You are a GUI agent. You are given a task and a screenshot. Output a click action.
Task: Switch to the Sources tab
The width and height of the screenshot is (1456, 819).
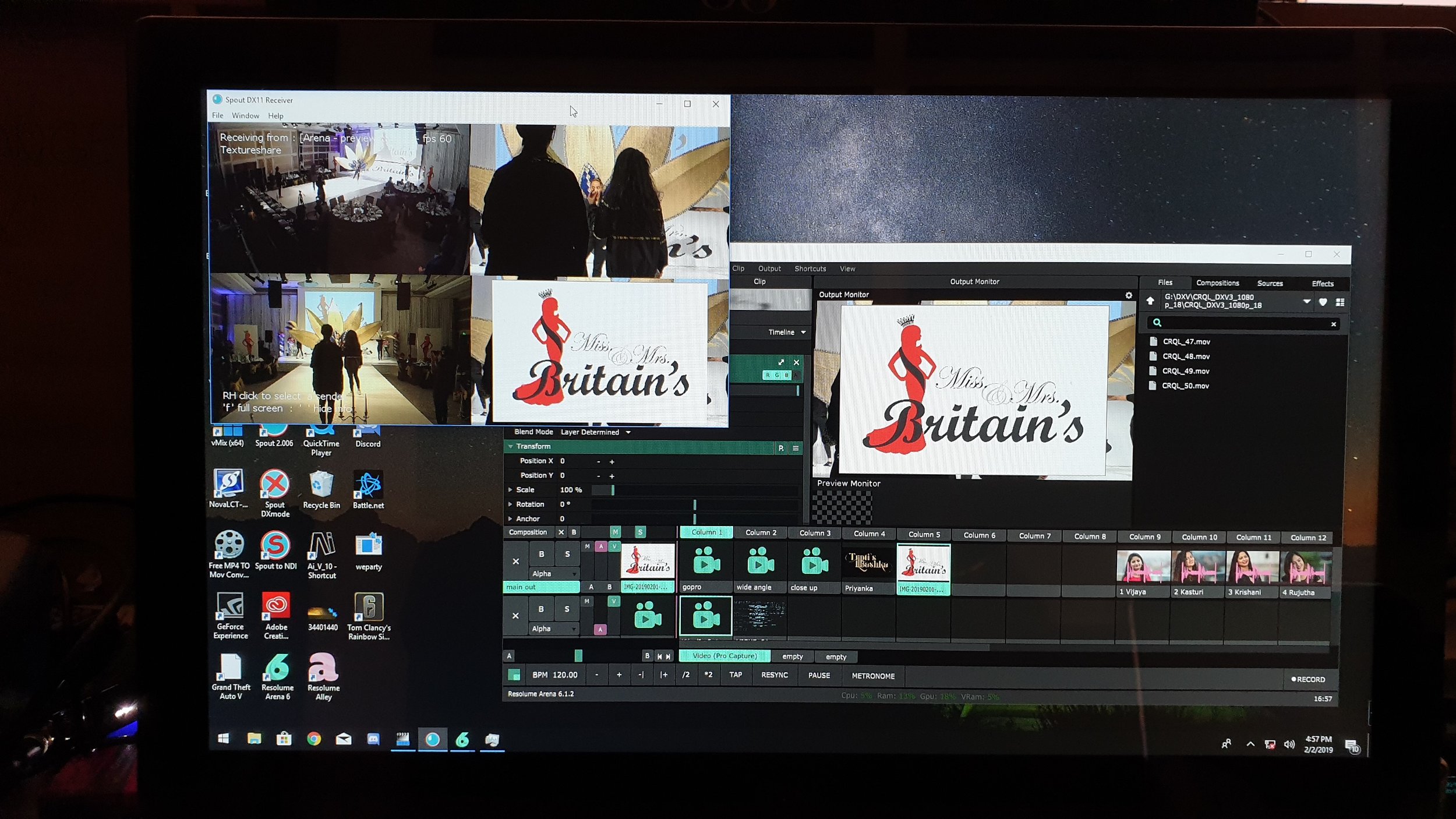[1270, 284]
